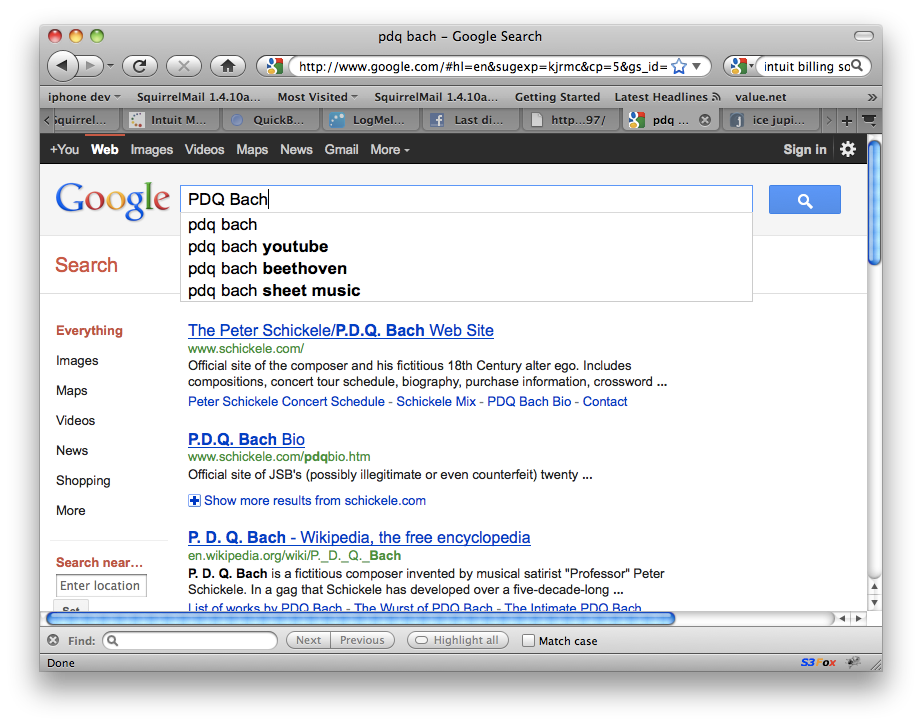Show more bookmarks with the chevron
Image resolution: width=922 pixels, height=726 pixels.
pyautogui.click(x=872, y=97)
